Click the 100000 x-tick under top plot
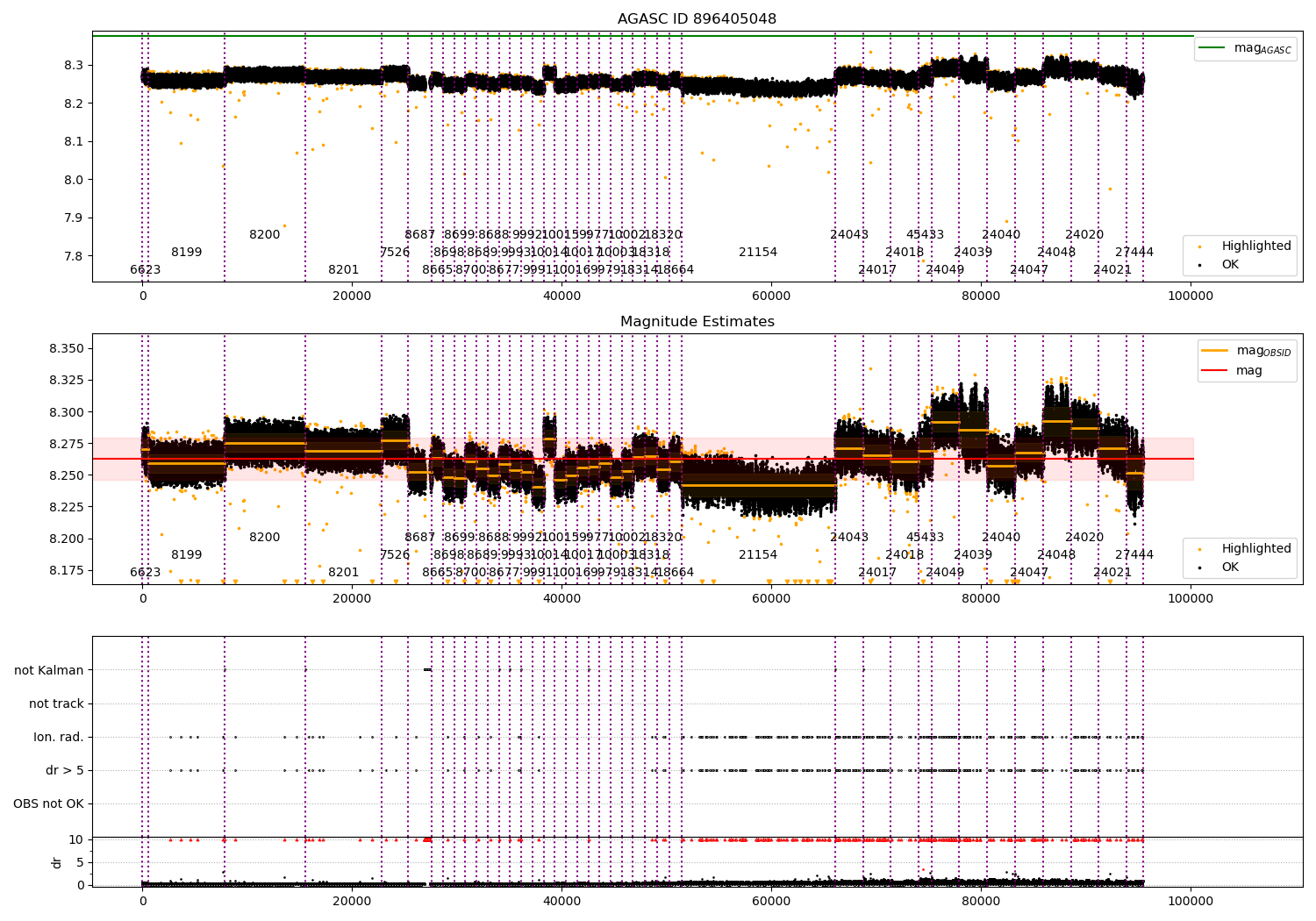Viewport: 1316px width, 921px height. 1191,296
